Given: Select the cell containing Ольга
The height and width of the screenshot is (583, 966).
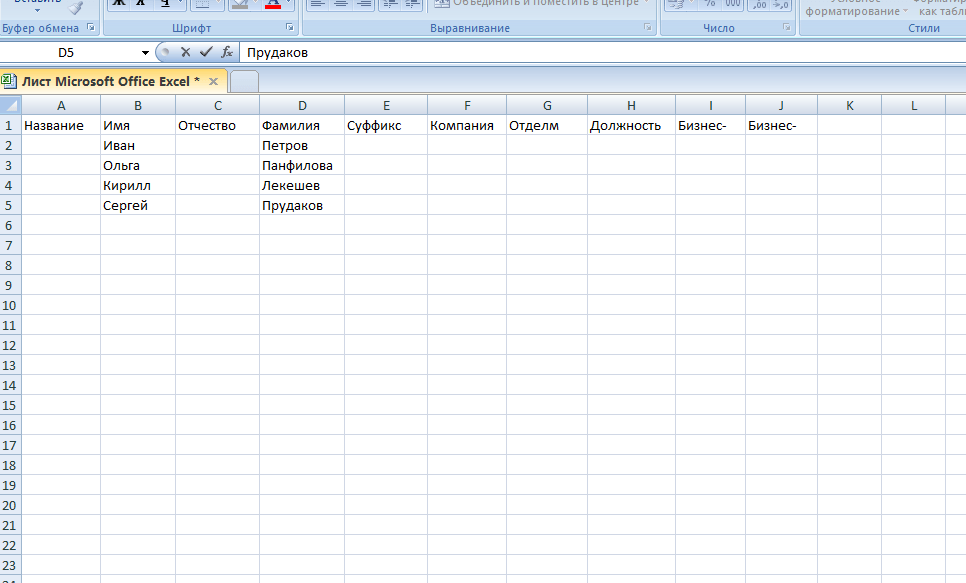Looking at the screenshot, I should 138,165.
